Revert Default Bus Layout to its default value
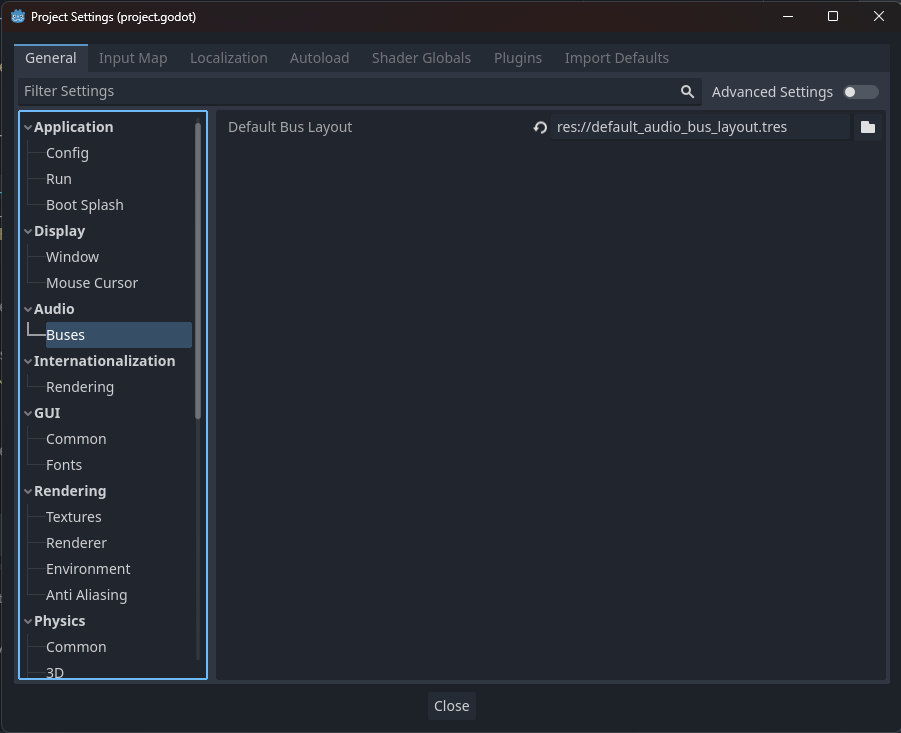Viewport: 901px width, 733px height. pos(539,127)
